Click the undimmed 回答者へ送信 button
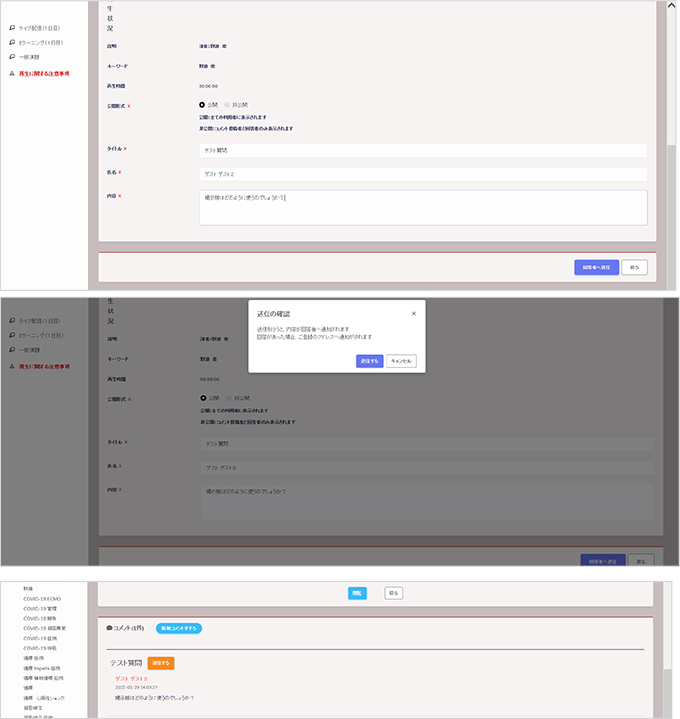 pos(596,267)
